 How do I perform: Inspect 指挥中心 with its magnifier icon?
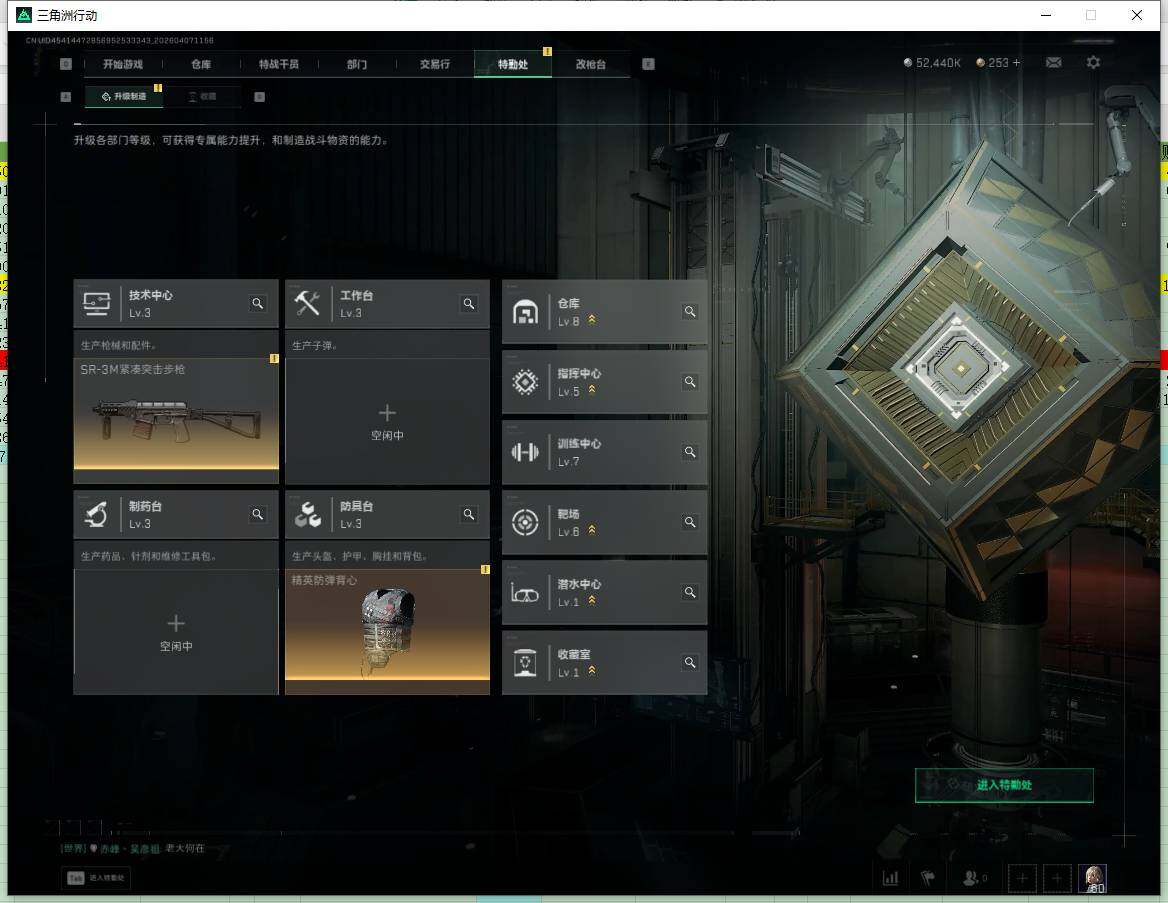coord(691,381)
